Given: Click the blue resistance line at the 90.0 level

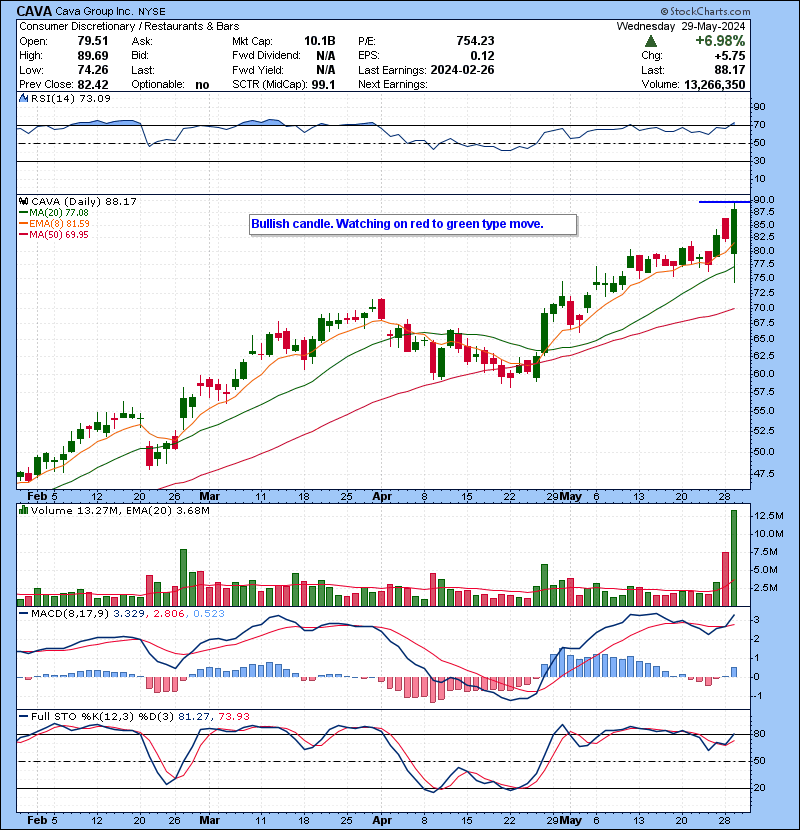Looking at the screenshot, I should [x=724, y=202].
